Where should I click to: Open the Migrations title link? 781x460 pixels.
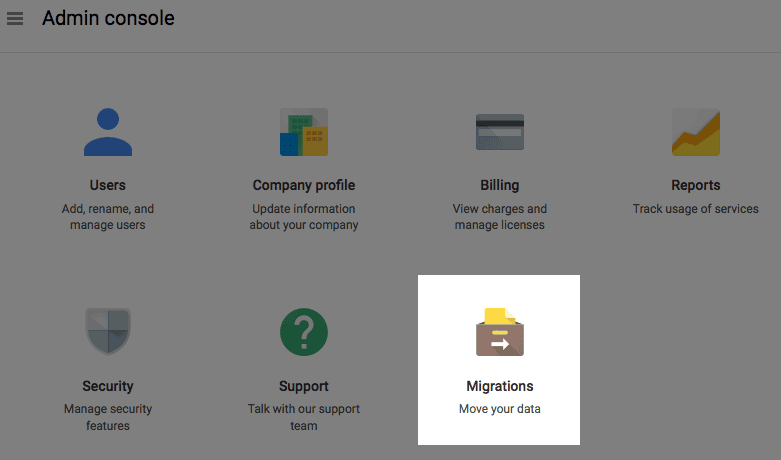[500, 386]
